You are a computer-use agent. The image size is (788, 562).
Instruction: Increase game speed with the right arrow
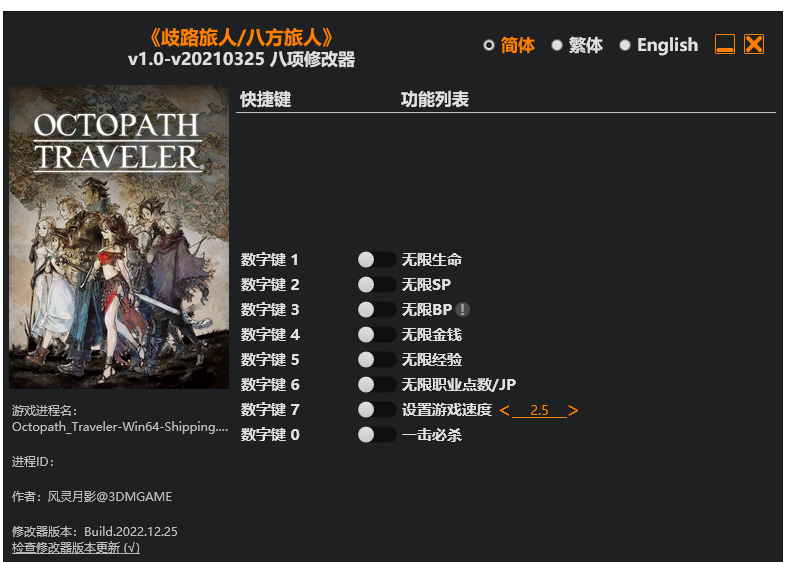coord(573,411)
